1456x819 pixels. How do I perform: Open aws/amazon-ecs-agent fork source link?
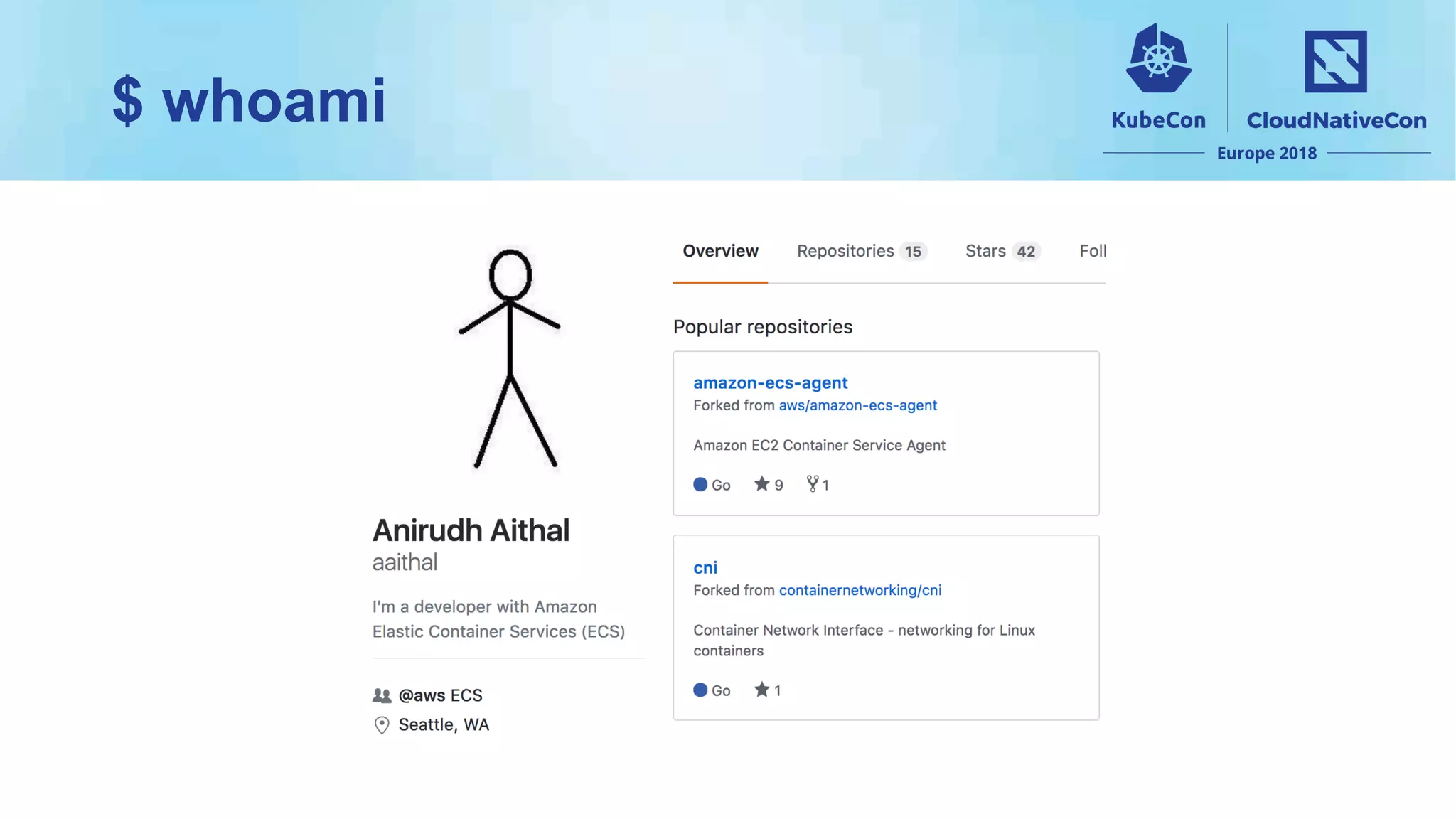pyautogui.click(x=857, y=405)
